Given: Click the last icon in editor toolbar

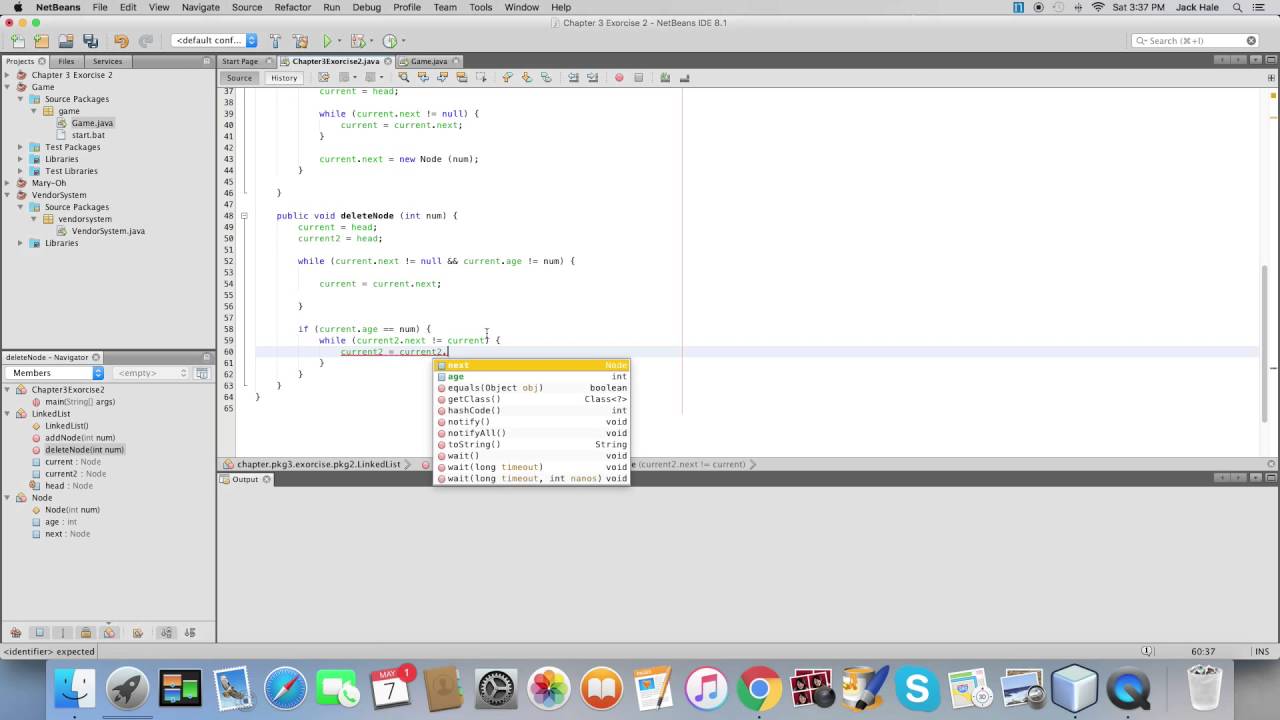Looking at the screenshot, I should pos(685,77).
